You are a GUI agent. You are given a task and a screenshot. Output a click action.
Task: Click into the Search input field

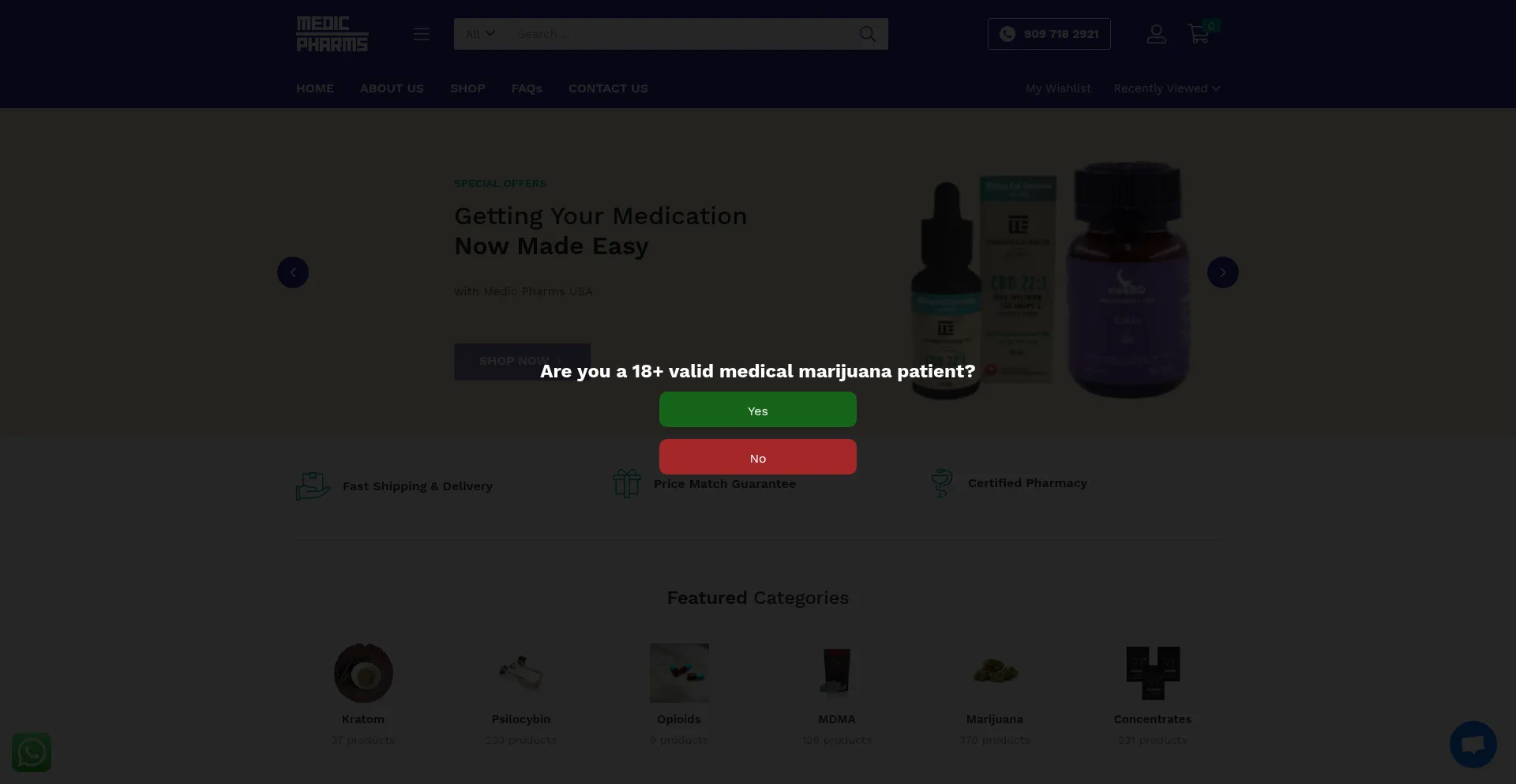click(679, 34)
